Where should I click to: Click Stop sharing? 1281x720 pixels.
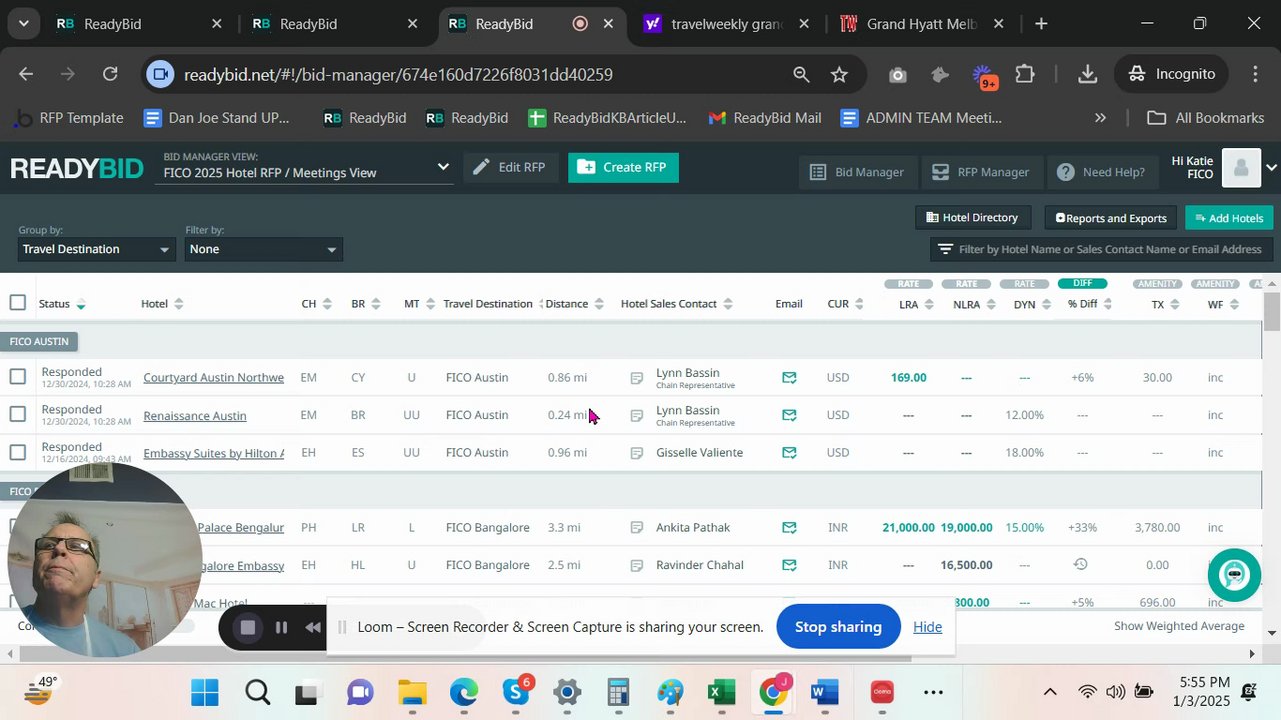click(838, 627)
